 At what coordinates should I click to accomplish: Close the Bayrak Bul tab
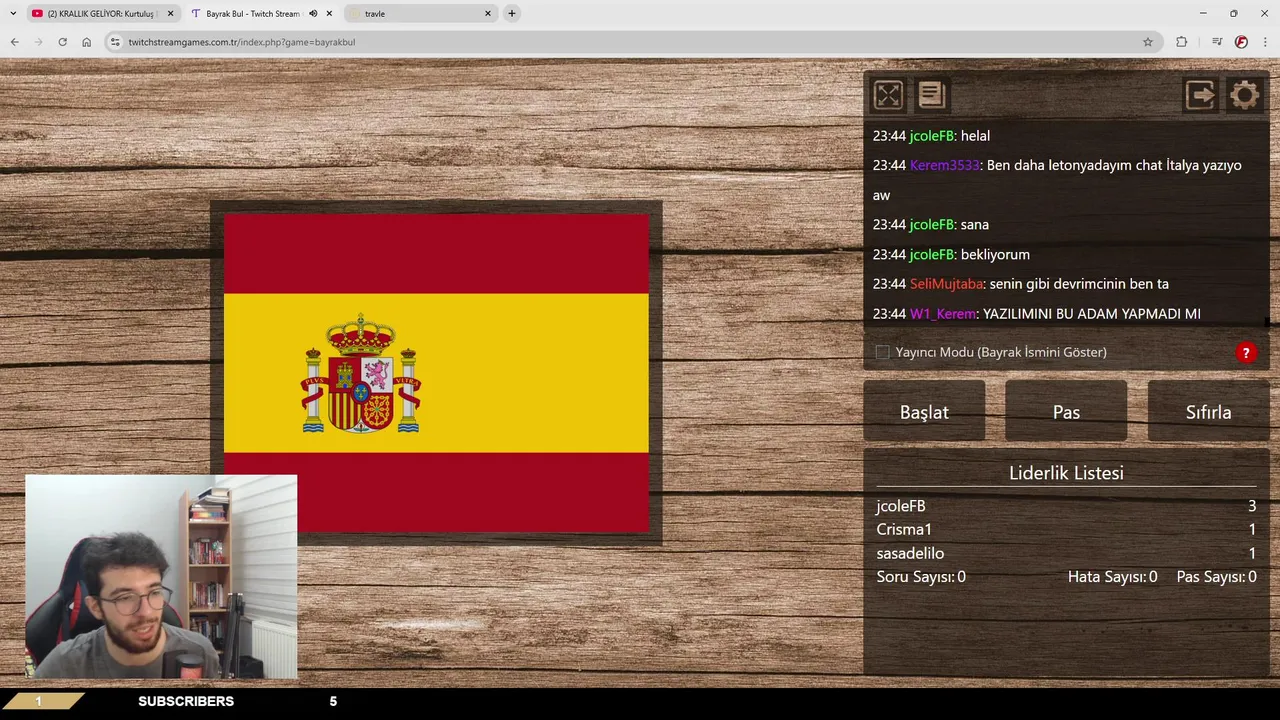(329, 14)
